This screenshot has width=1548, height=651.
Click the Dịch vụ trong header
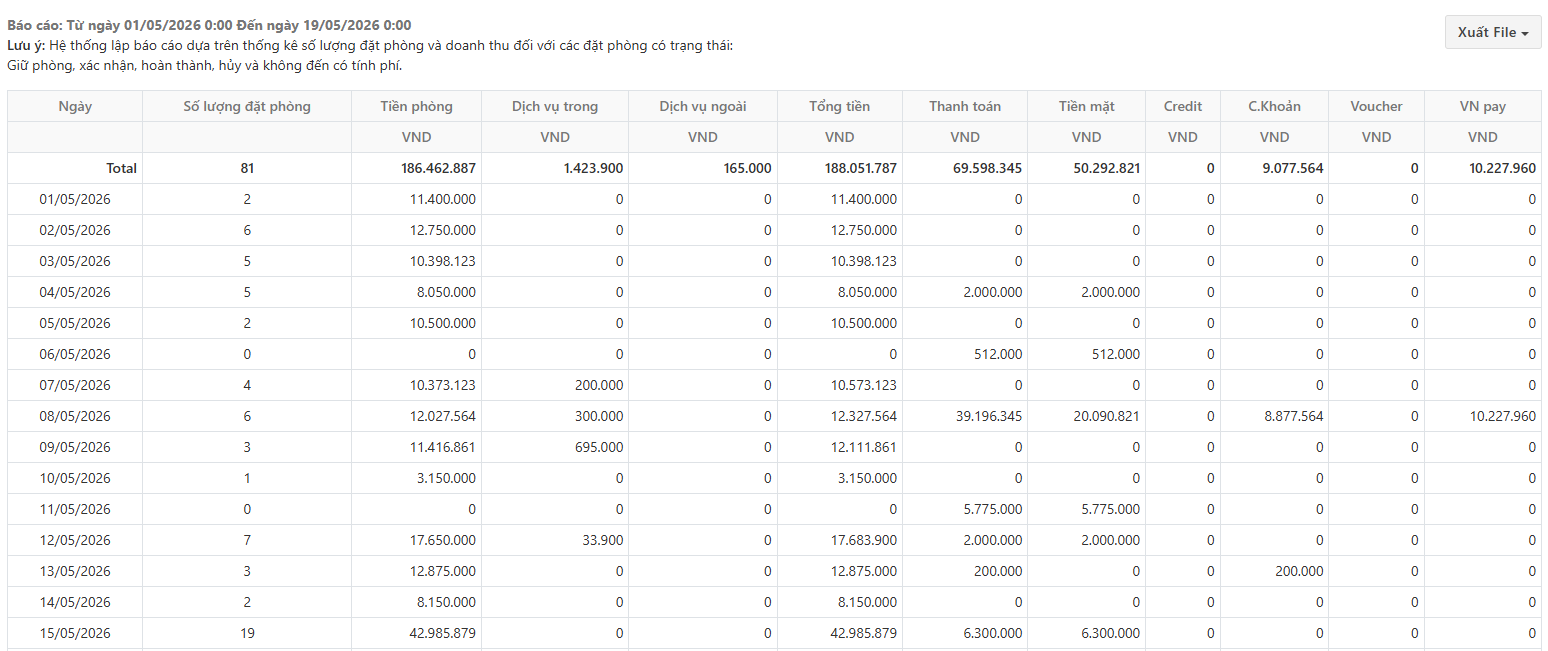point(555,106)
